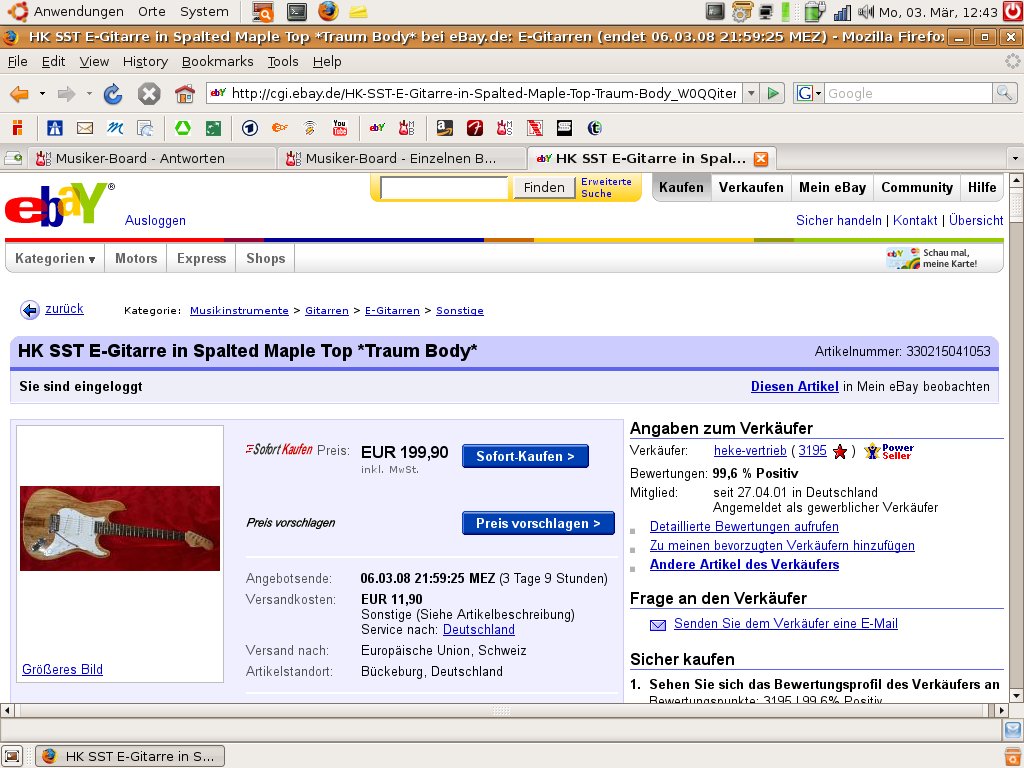Open the search engine G selector dropdown
Viewport: 1024px width, 768px height.
[808, 93]
